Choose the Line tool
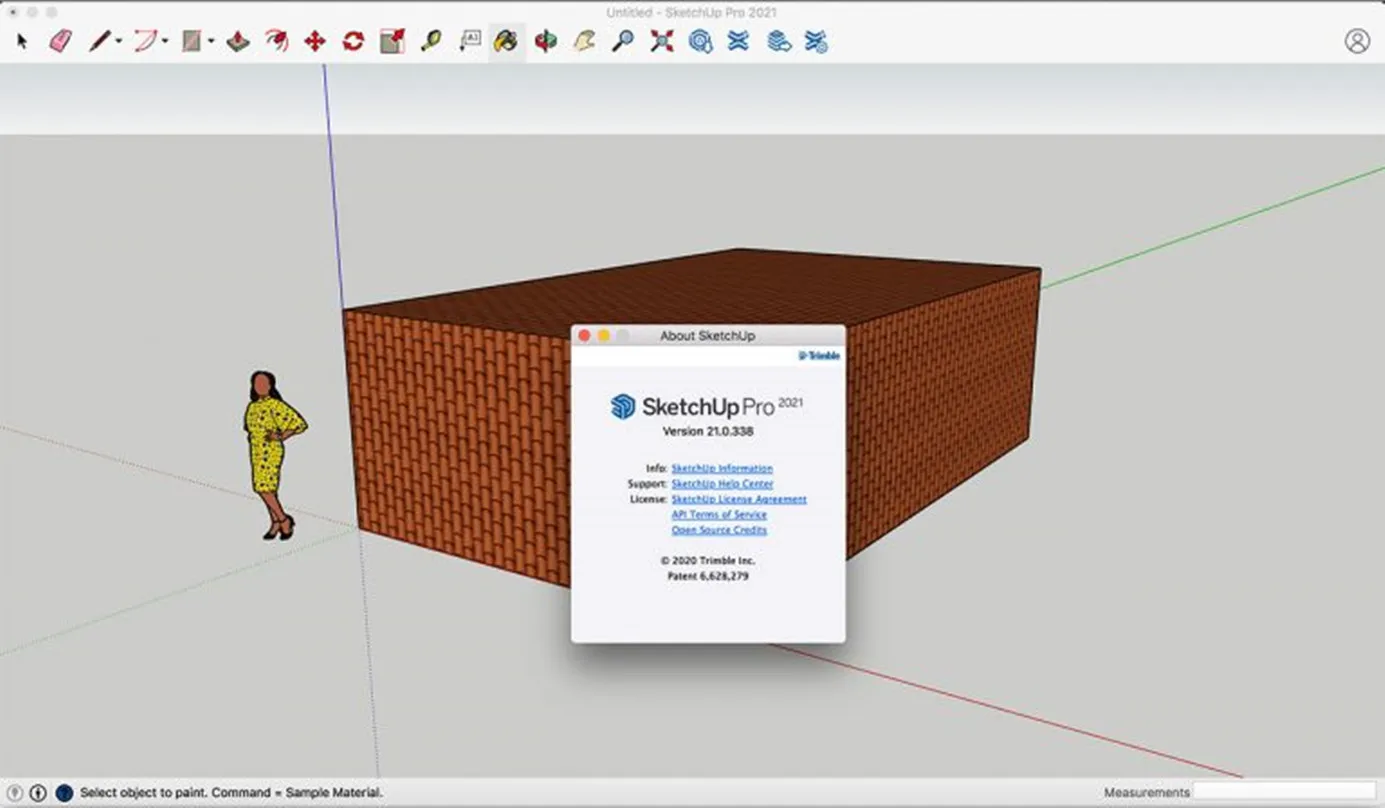1385x808 pixels. [x=99, y=41]
